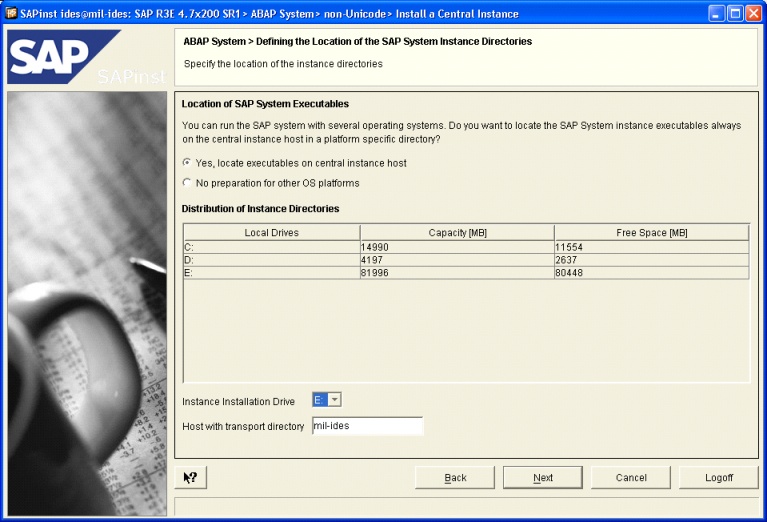Click free space value 11554
The width and height of the screenshot is (767, 522).
[569, 247]
